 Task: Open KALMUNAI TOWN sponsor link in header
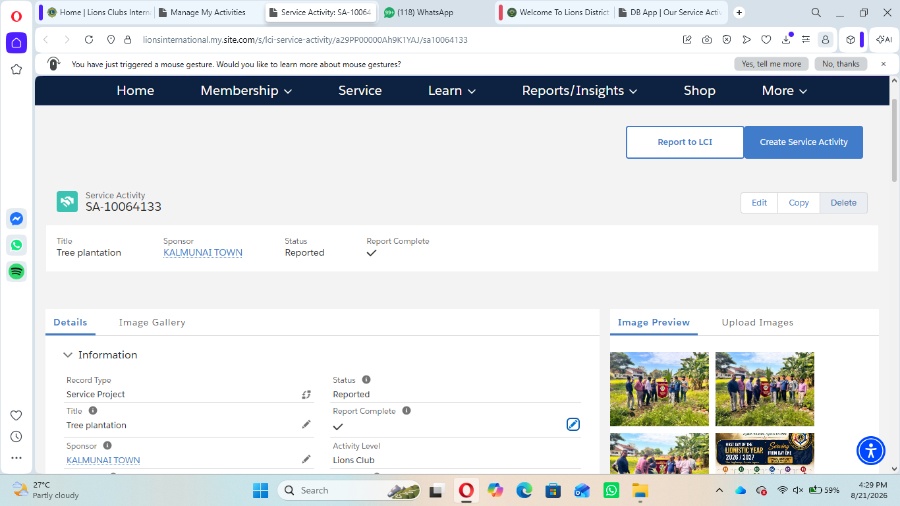(x=203, y=252)
